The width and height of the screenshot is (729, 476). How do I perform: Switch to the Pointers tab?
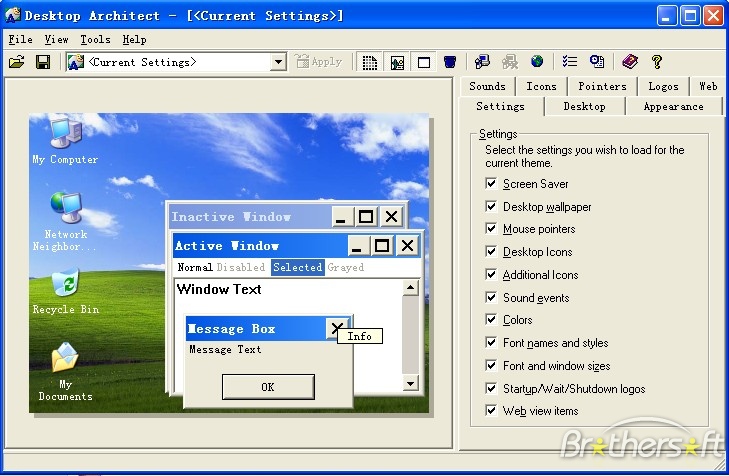click(602, 86)
